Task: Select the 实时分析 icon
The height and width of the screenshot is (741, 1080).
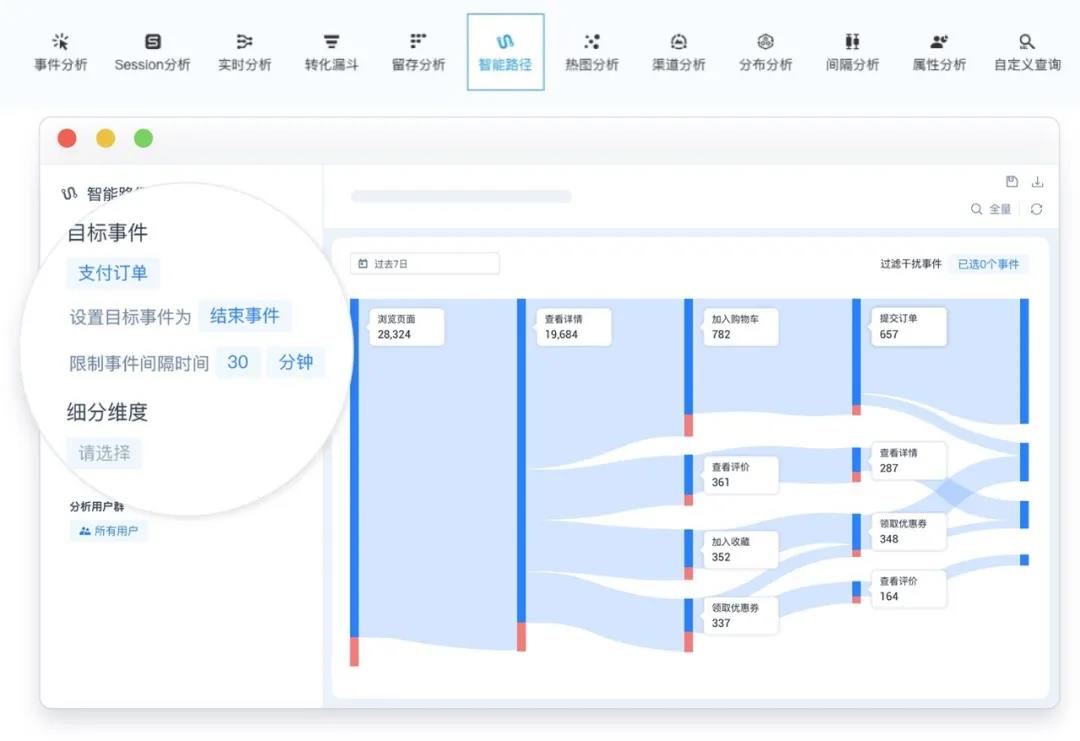Action: [245, 41]
